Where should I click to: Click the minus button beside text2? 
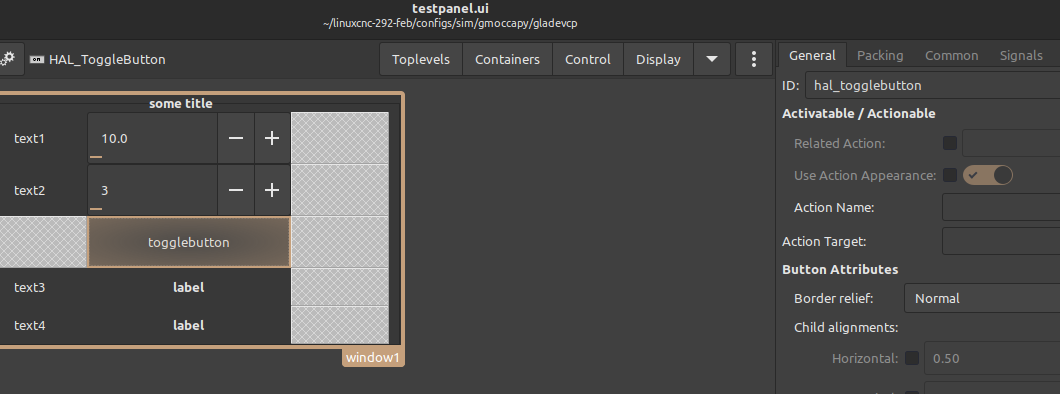click(236, 191)
